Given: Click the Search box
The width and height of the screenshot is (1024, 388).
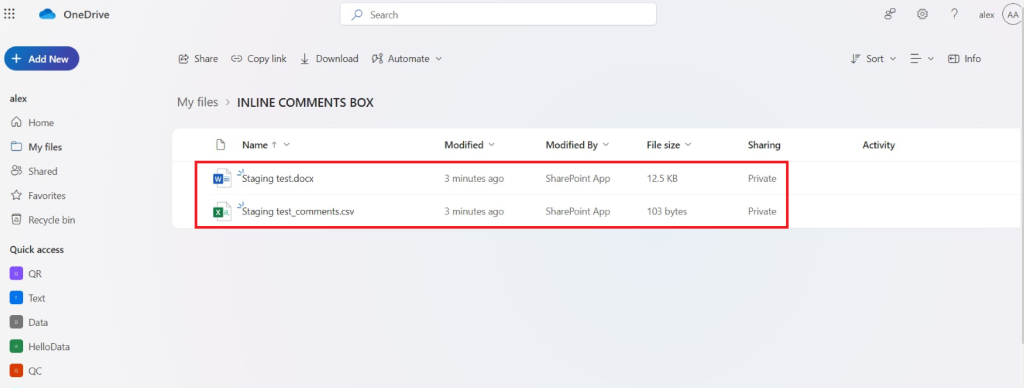Looking at the screenshot, I should click(x=498, y=14).
